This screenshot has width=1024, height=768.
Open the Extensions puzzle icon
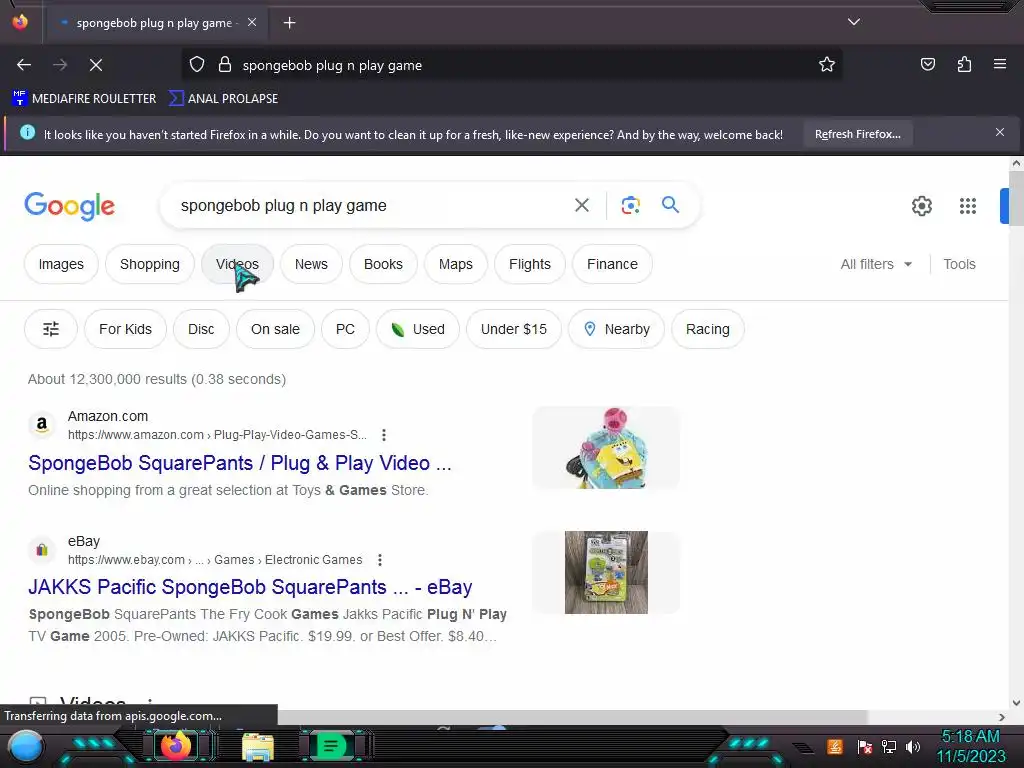click(964, 64)
